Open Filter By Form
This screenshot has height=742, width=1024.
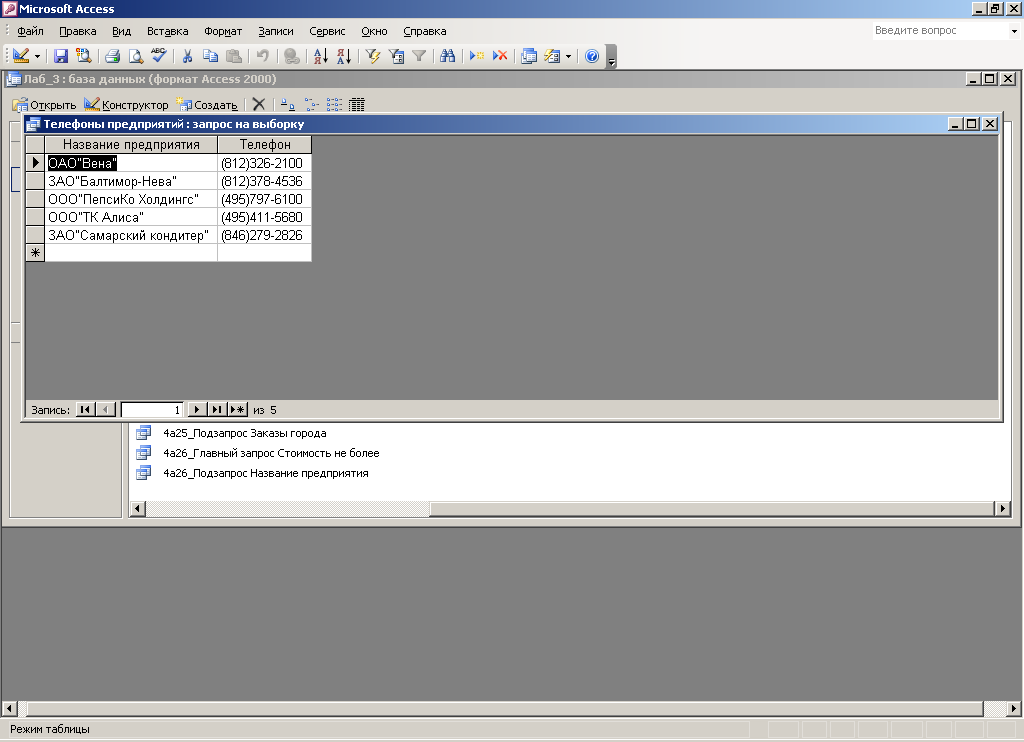(396, 56)
